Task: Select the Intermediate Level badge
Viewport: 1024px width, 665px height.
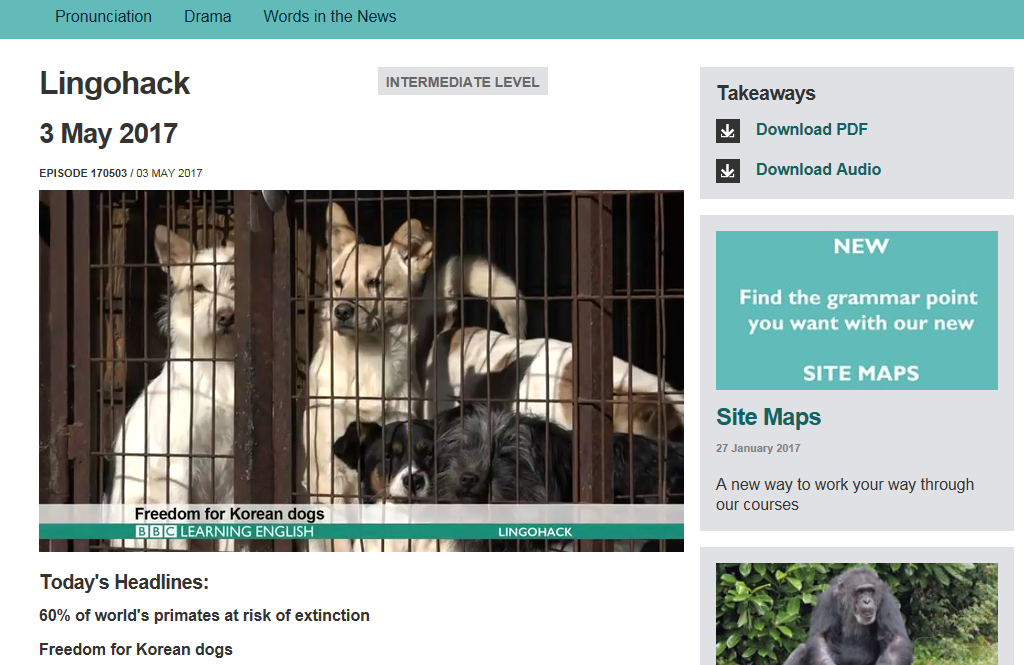Action: [462, 82]
